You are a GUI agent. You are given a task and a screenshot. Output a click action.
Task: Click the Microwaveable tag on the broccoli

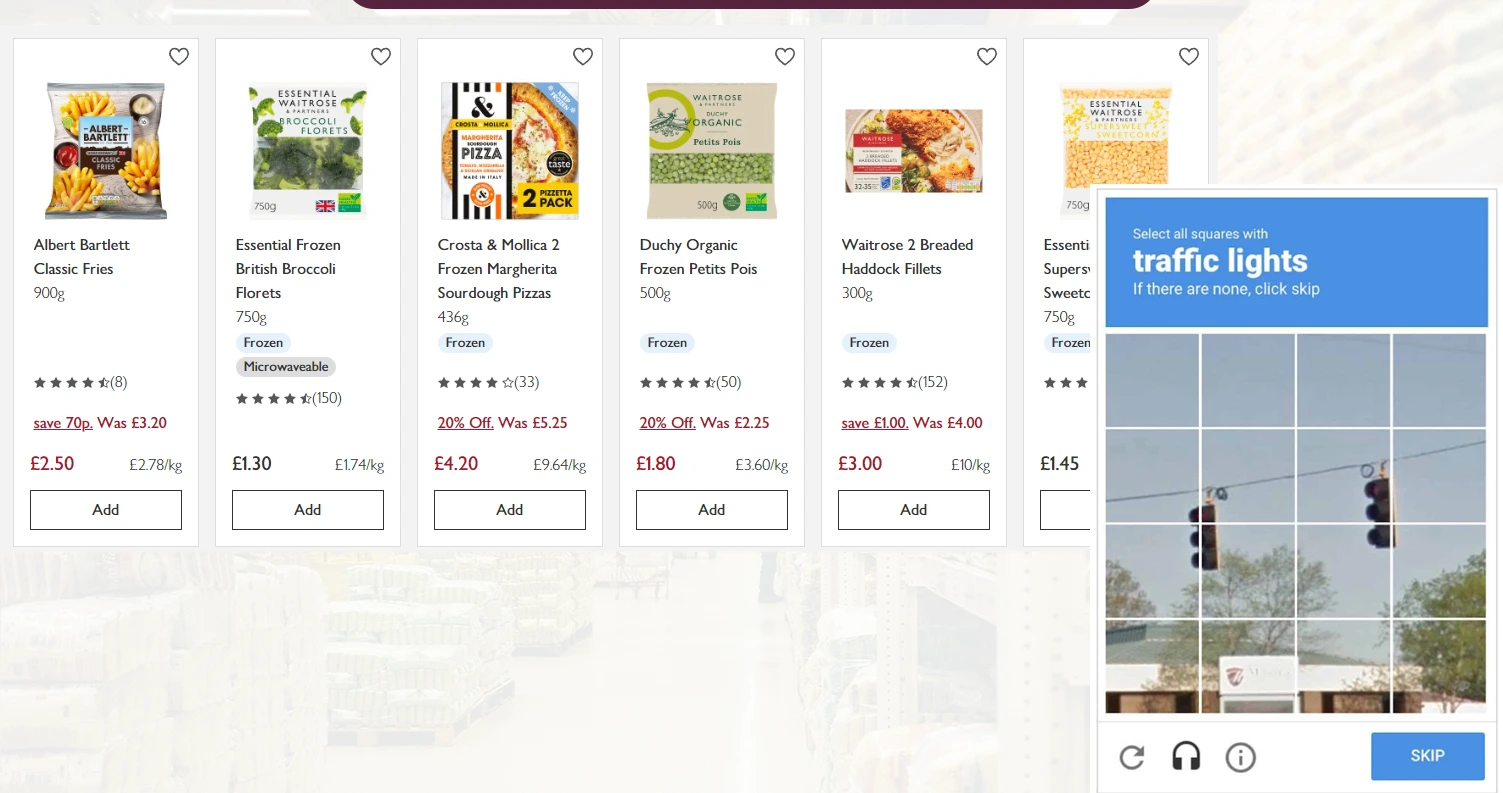click(x=286, y=367)
